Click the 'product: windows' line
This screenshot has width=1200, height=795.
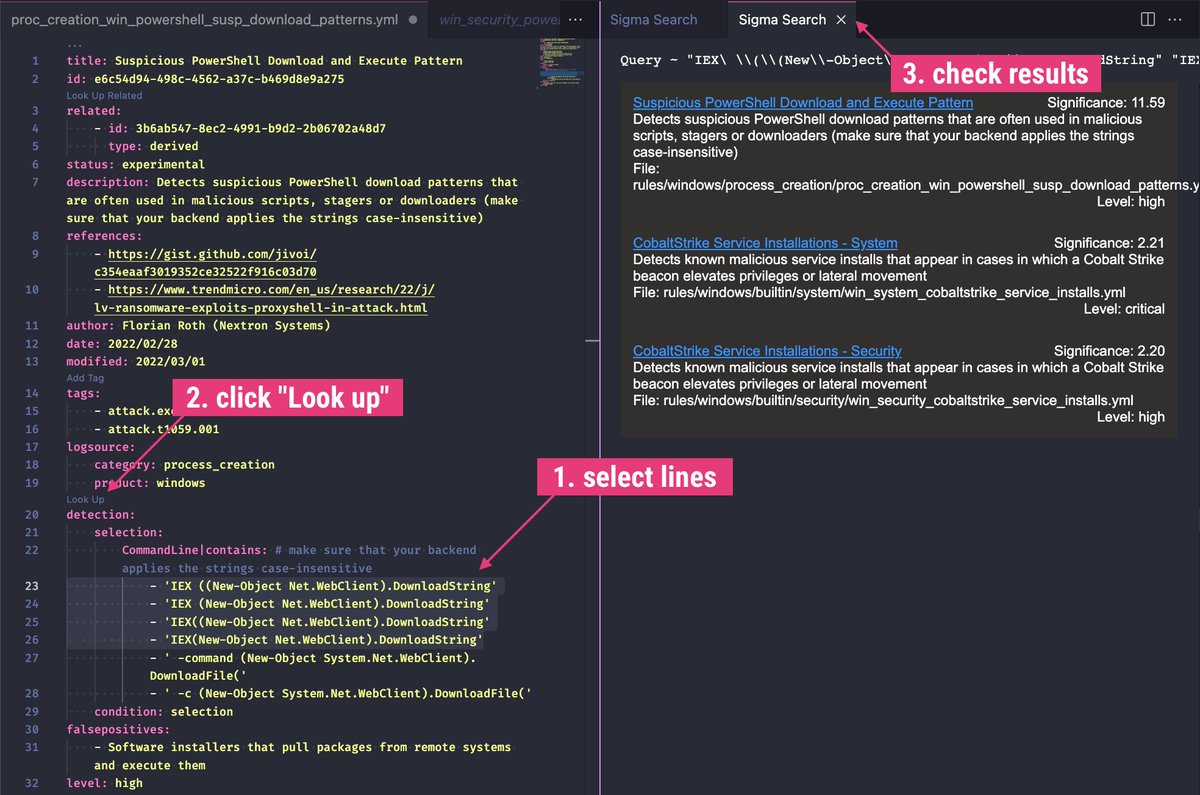149,482
